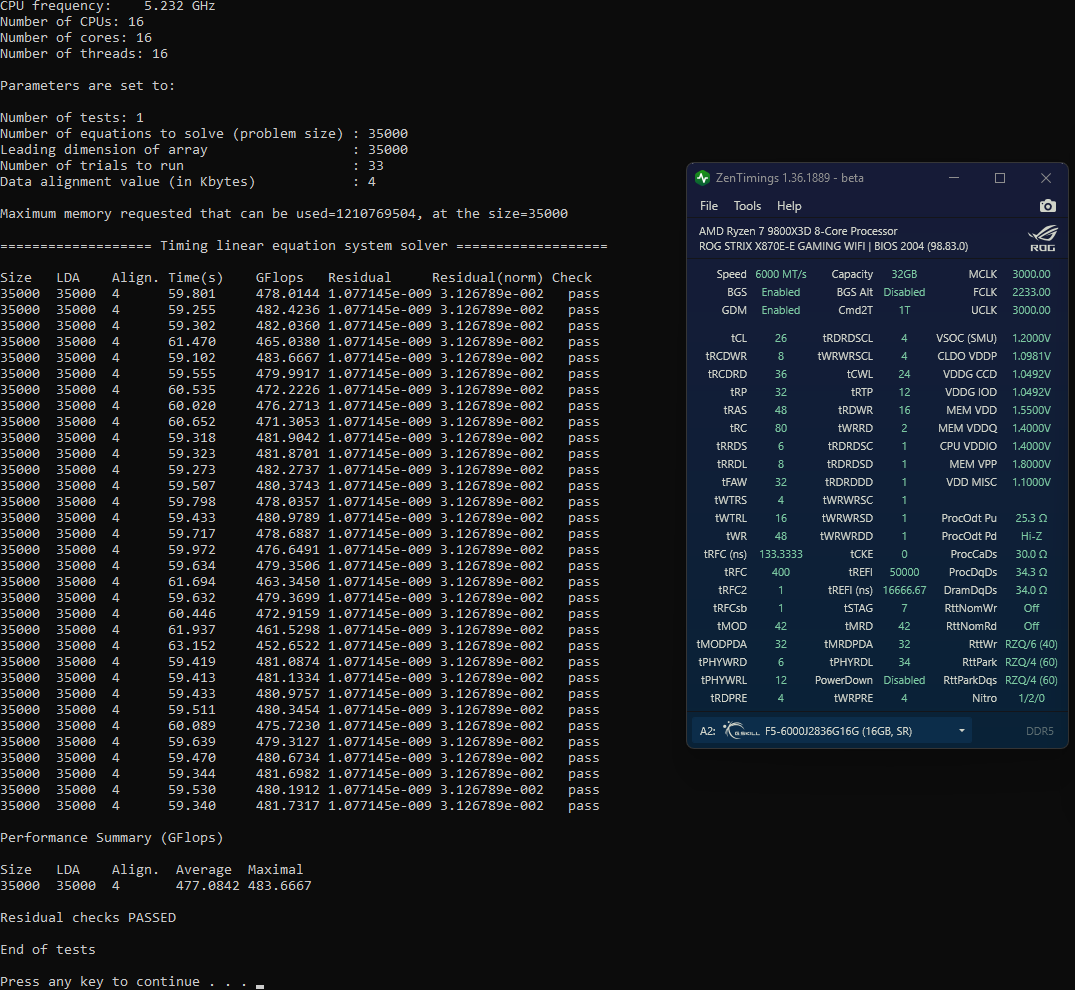Click the Press any key to continue prompt
Screen dimensions: 1075x990
pos(124,981)
